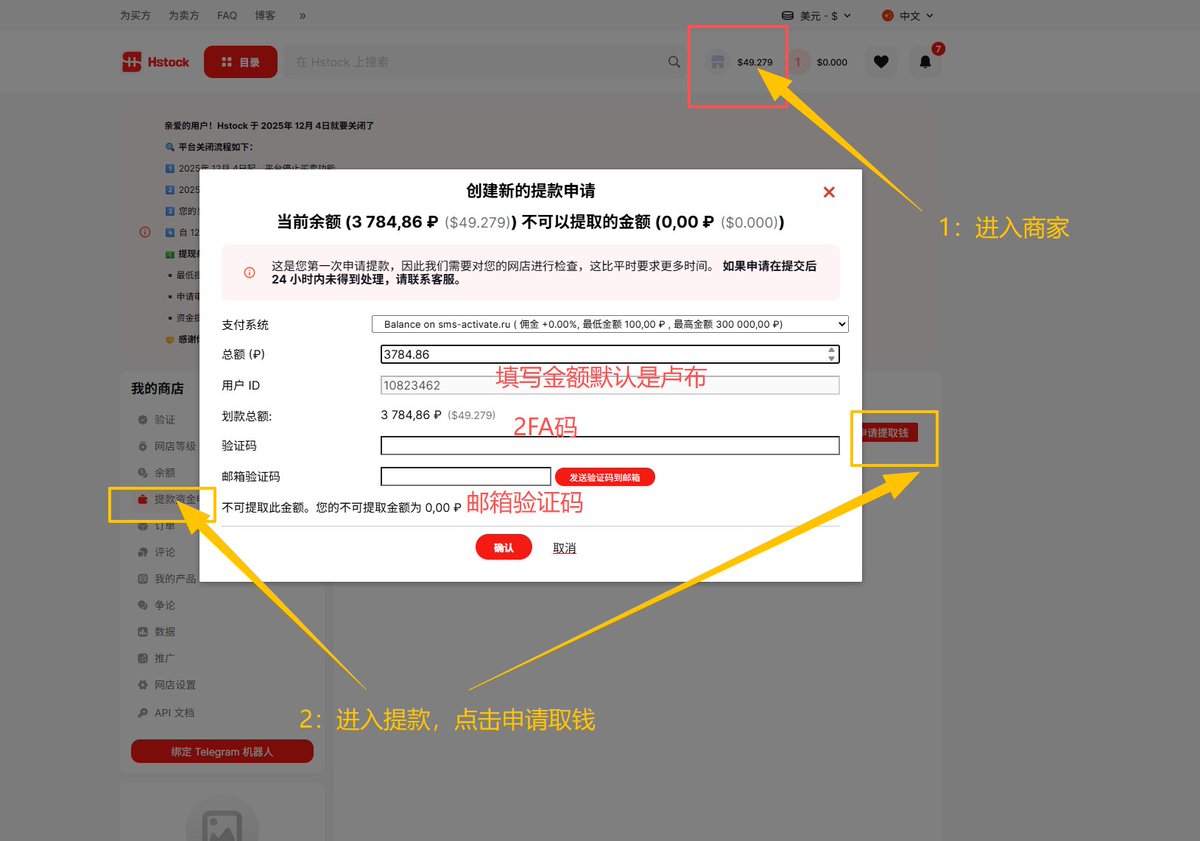Click the search magnifier icon
The width and height of the screenshot is (1200, 841).
pyautogui.click(x=674, y=62)
